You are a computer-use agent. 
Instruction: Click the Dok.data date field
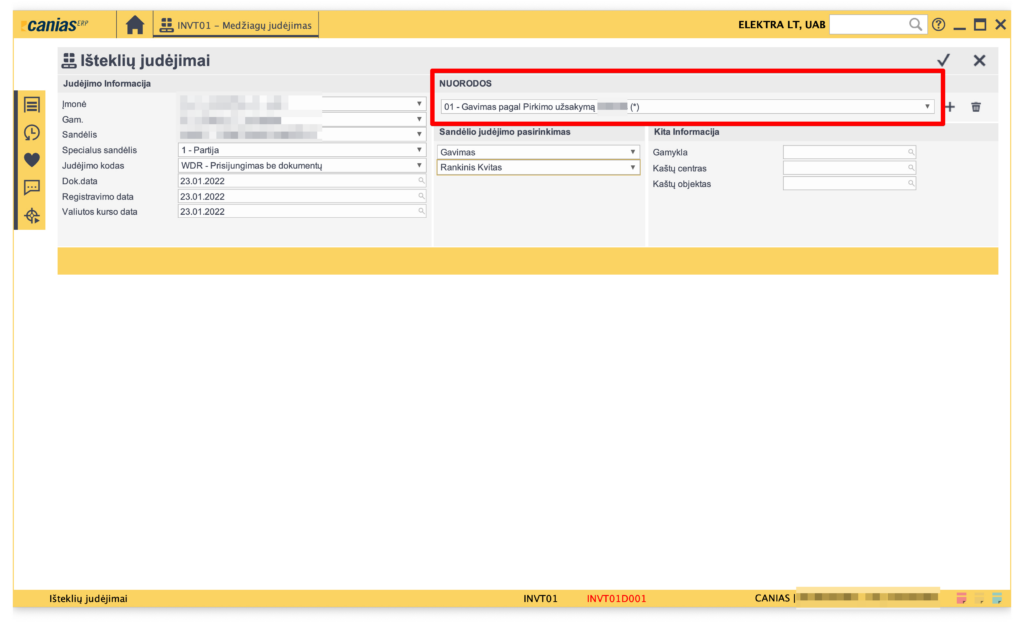click(298, 181)
